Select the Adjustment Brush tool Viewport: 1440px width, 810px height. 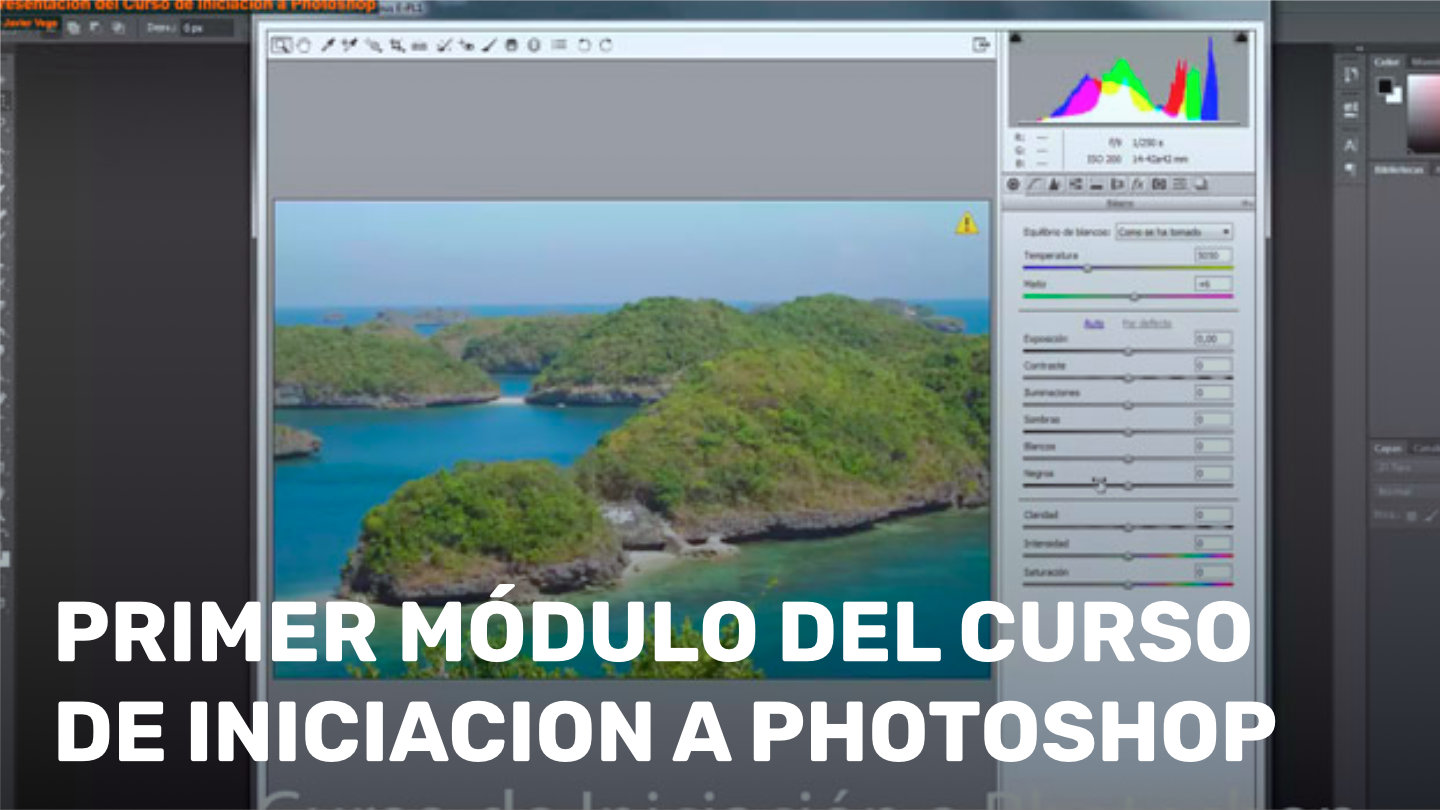[x=489, y=45]
